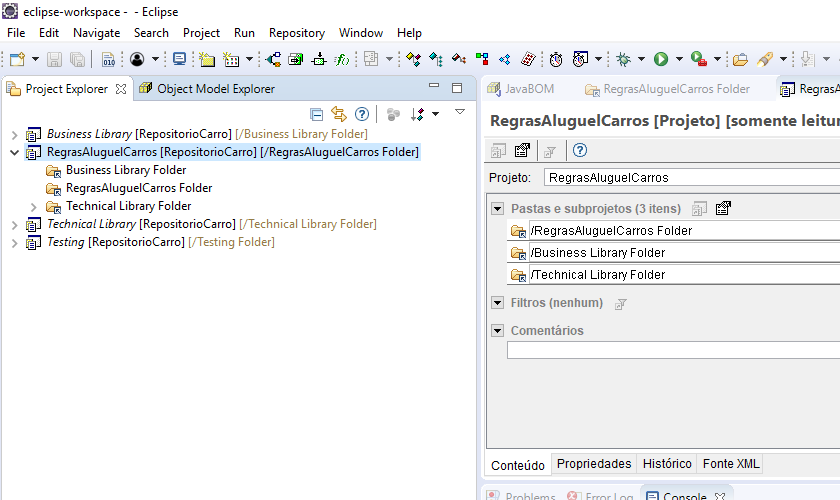The height and width of the screenshot is (500, 840).
Task: Toggle Link with Editor in Project Explorer
Action: (x=339, y=114)
